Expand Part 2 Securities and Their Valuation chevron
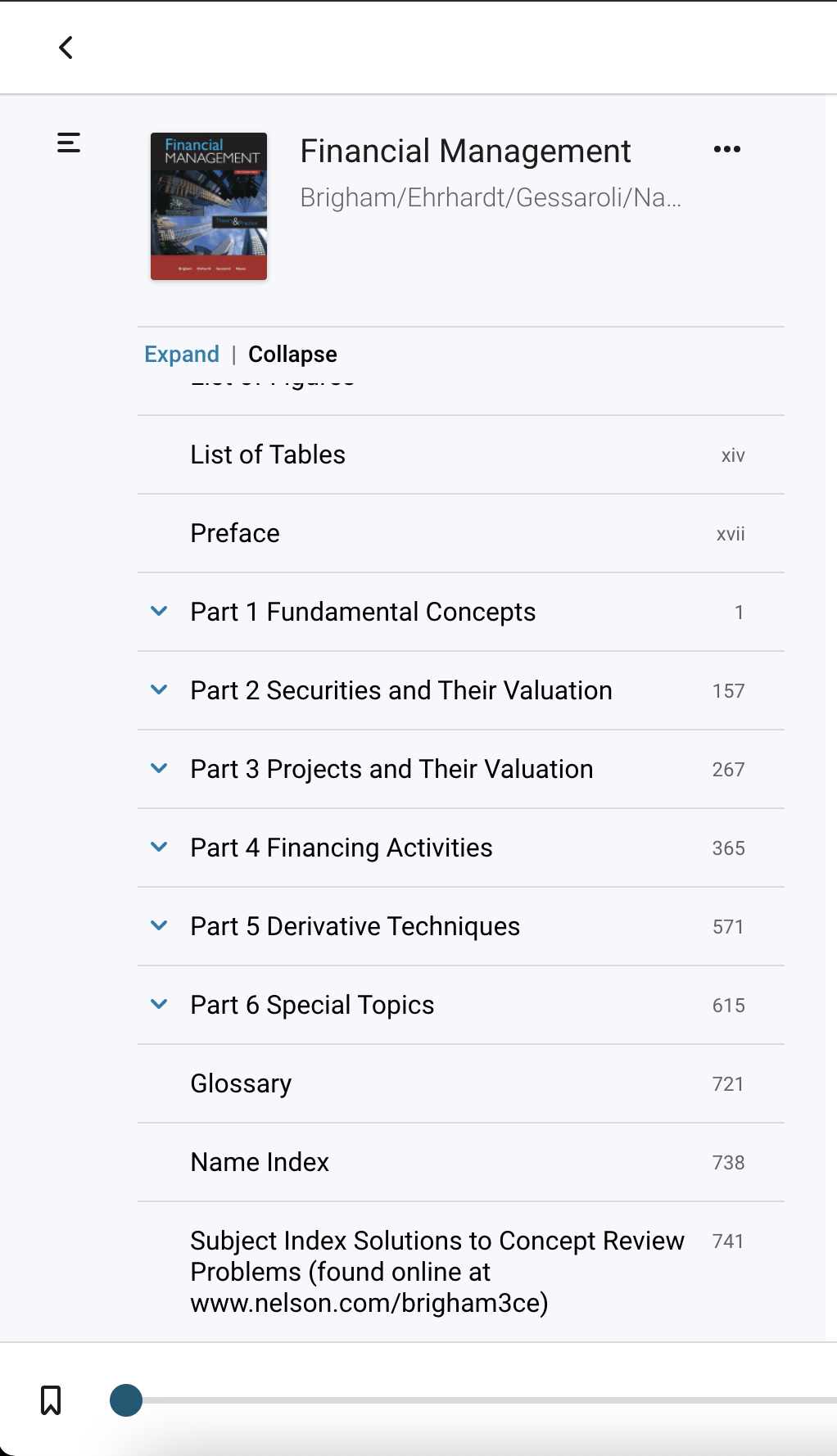 (x=160, y=690)
